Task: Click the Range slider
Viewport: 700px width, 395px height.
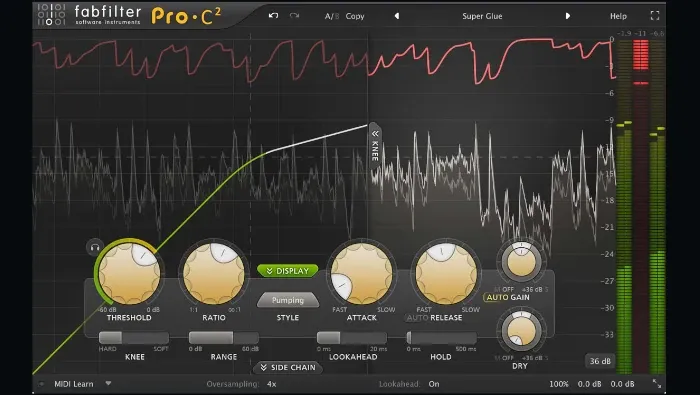Action: point(224,338)
